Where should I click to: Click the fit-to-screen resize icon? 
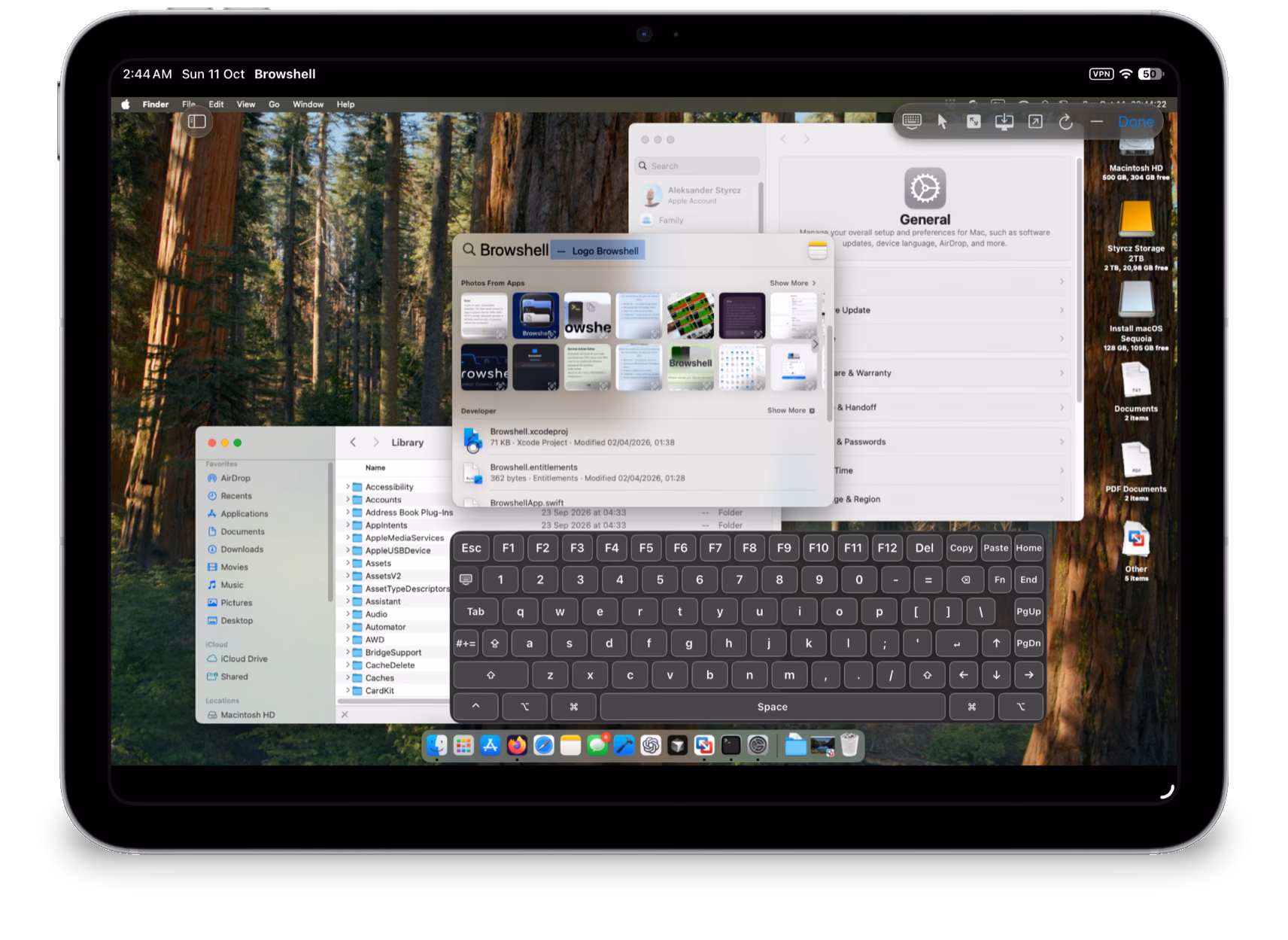click(974, 121)
